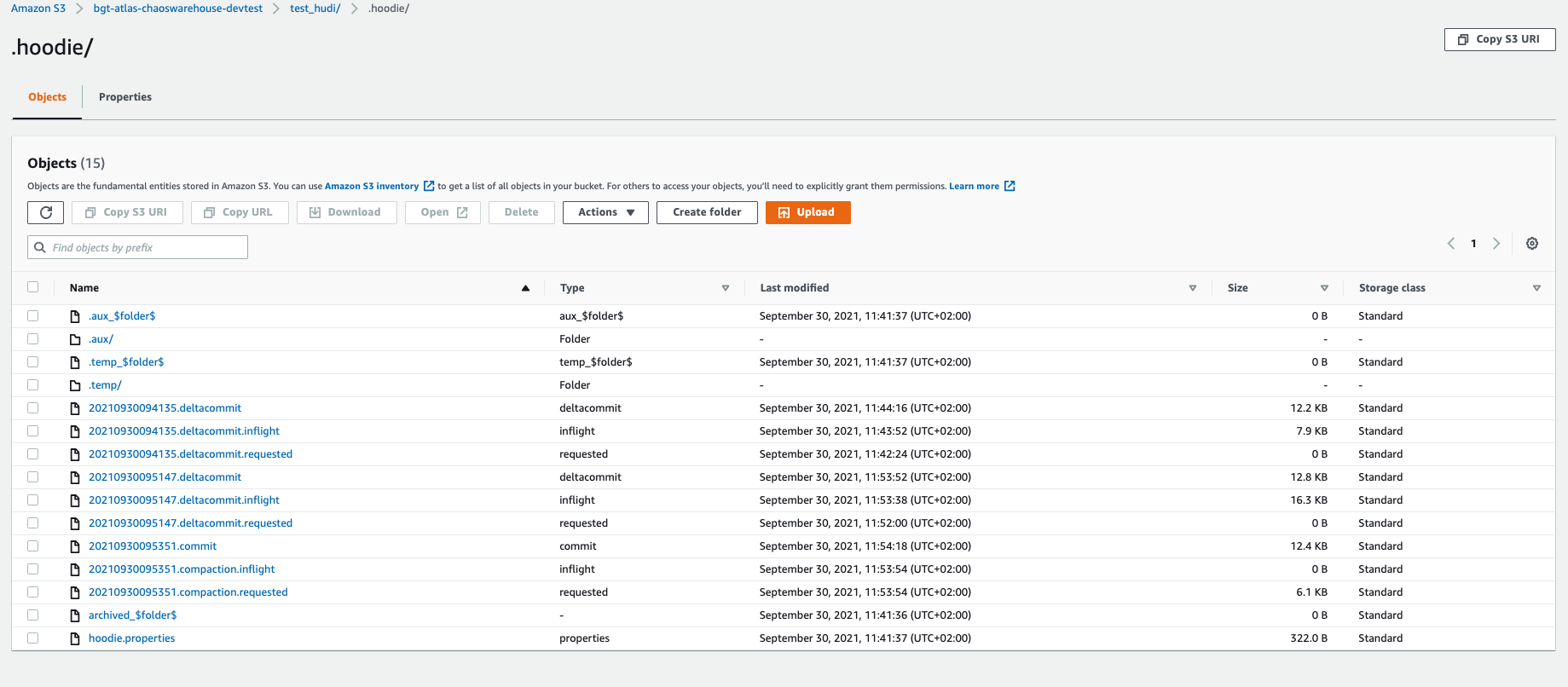Click the Learn more link
Viewport: 1568px width, 687px height.
974,186
